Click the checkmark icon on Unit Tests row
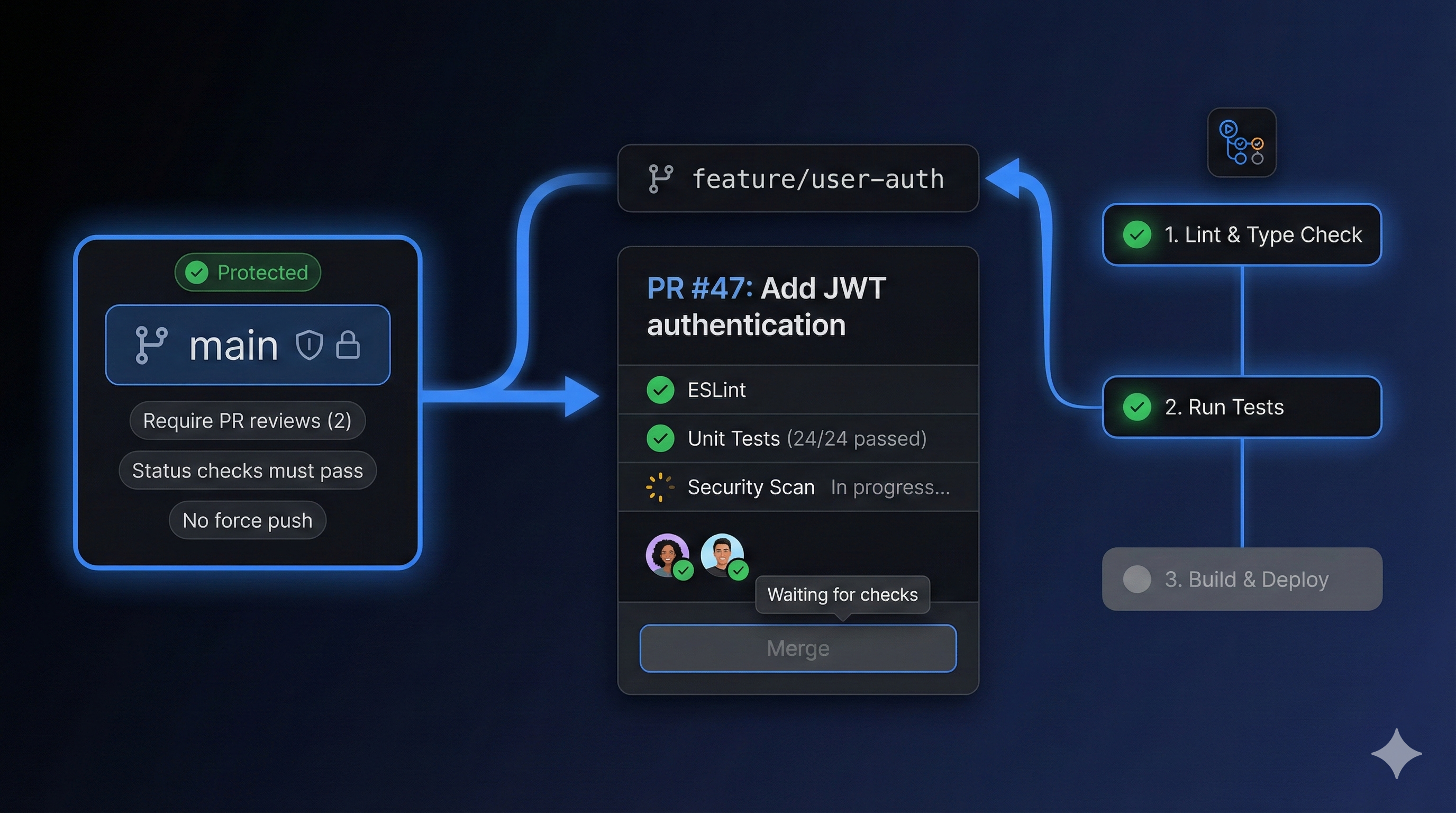 pos(661,438)
